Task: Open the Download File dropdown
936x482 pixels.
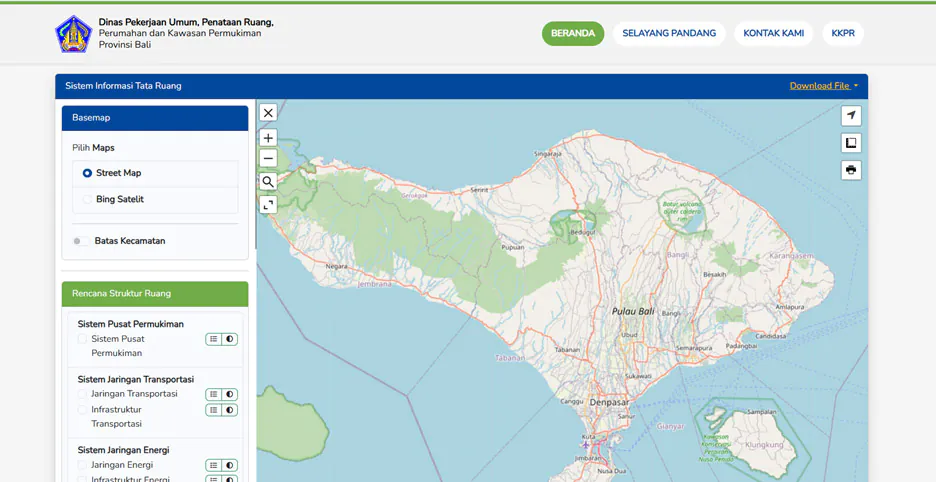Action: (x=824, y=86)
